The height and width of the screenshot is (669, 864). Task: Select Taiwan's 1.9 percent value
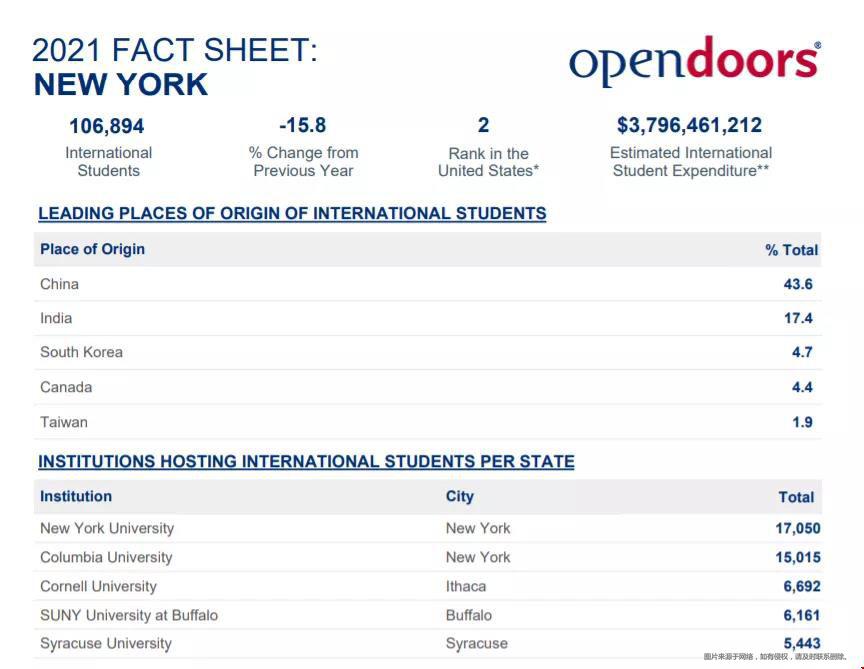click(x=802, y=423)
